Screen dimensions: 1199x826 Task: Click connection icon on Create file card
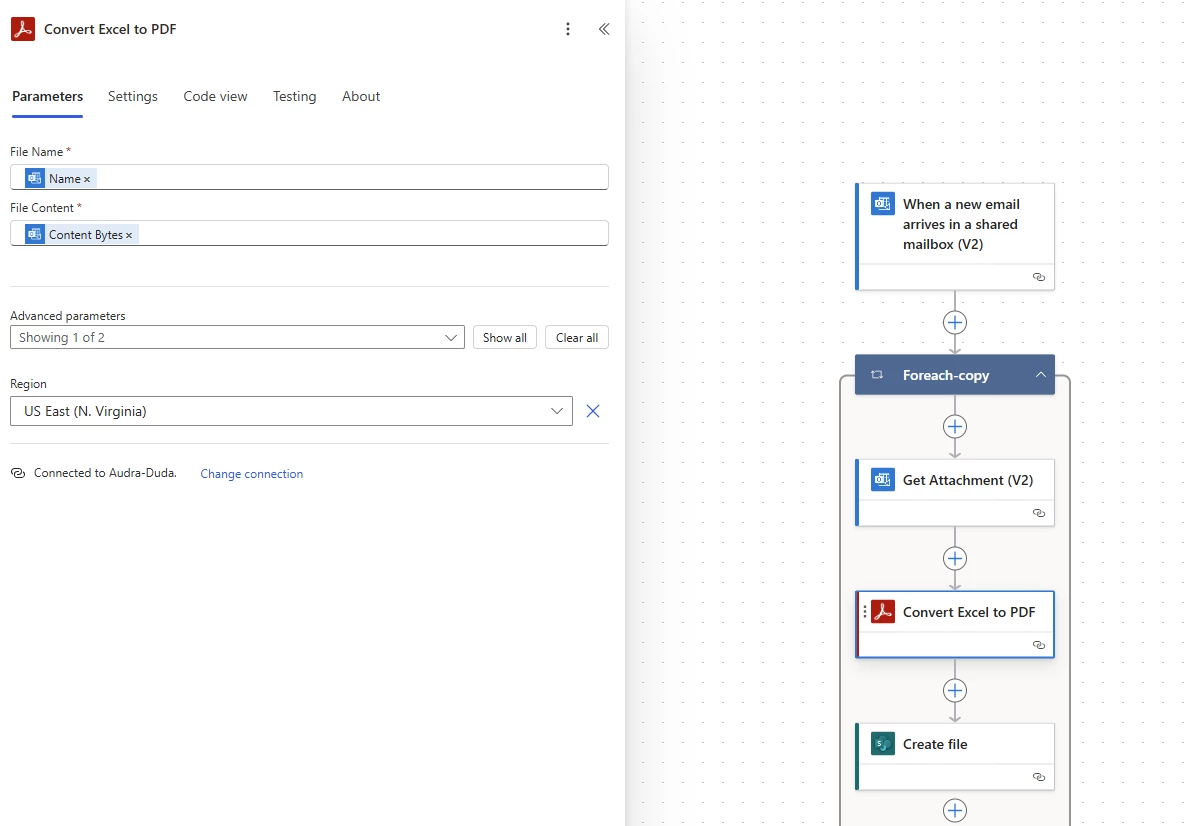[x=1038, y=777]
